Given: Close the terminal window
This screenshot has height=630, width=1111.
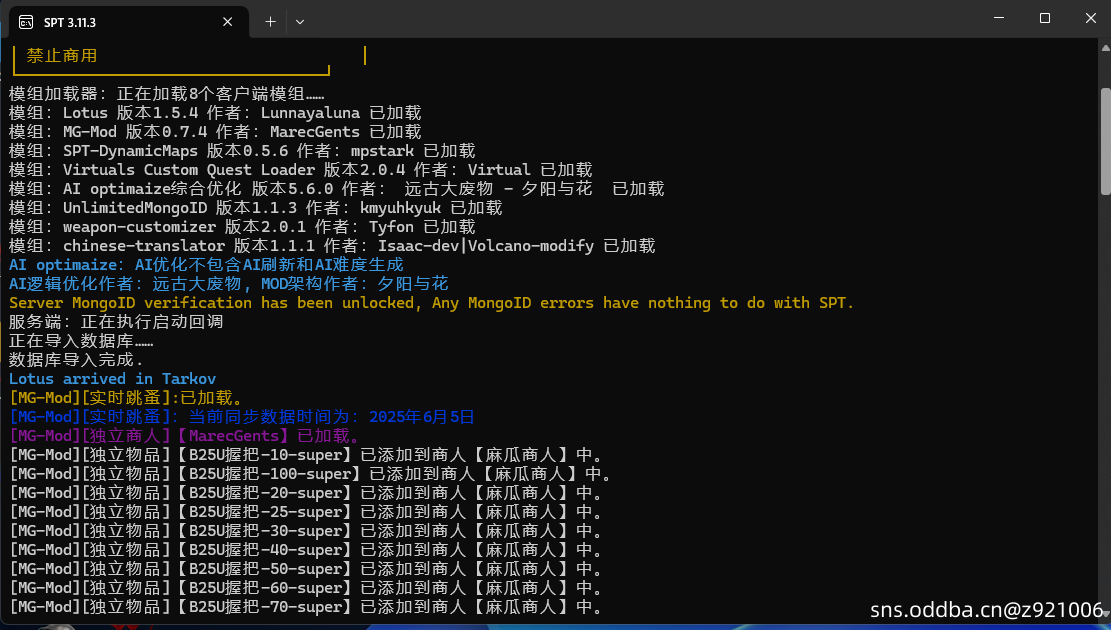Looking at the screenshot, I should pos(1090,18).
